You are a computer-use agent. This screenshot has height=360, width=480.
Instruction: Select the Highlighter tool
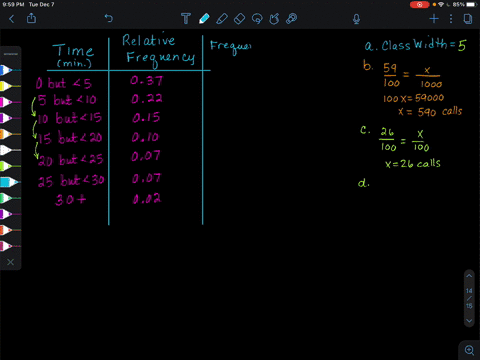pyautogui.click(x=222, y=18)
